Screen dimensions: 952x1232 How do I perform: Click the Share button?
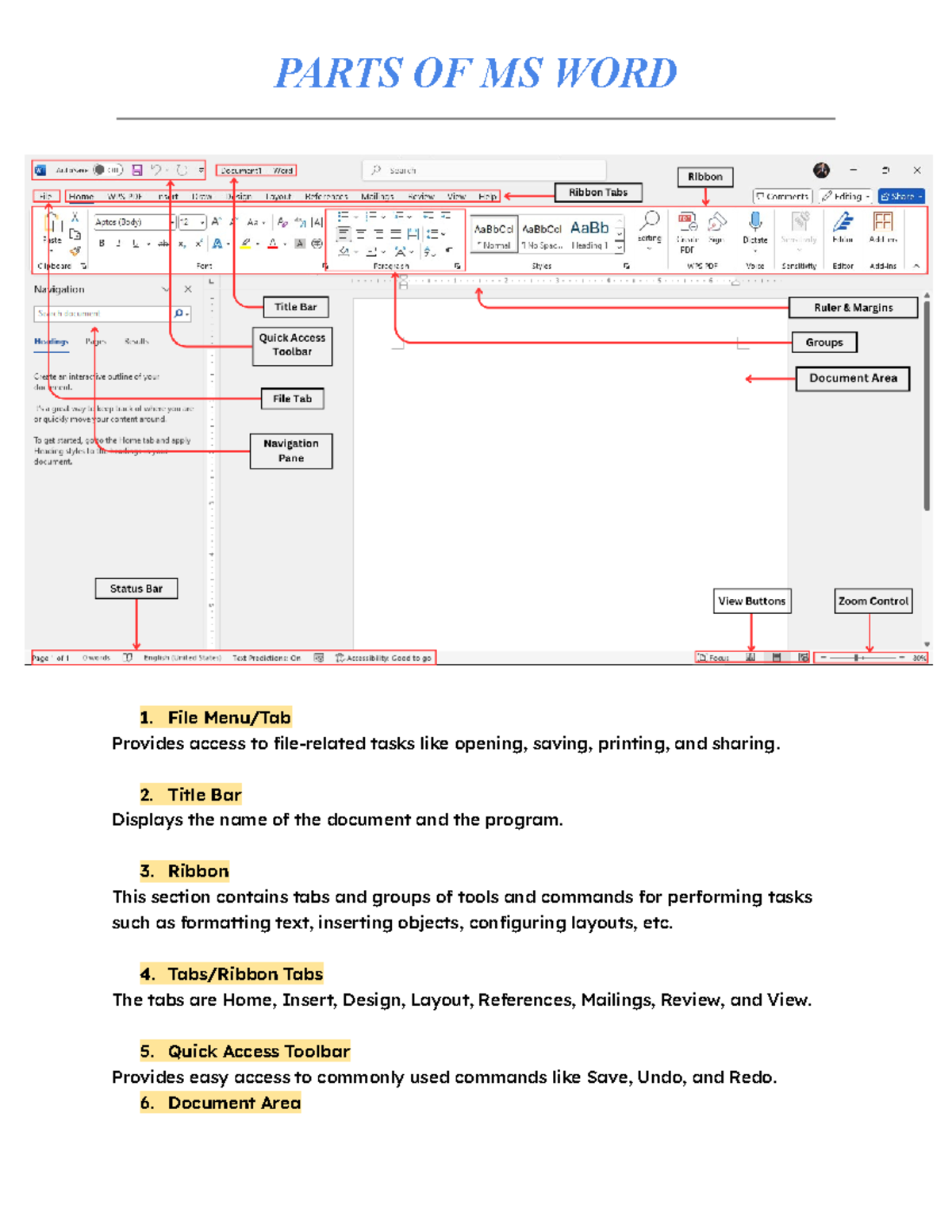coord(902,196)
